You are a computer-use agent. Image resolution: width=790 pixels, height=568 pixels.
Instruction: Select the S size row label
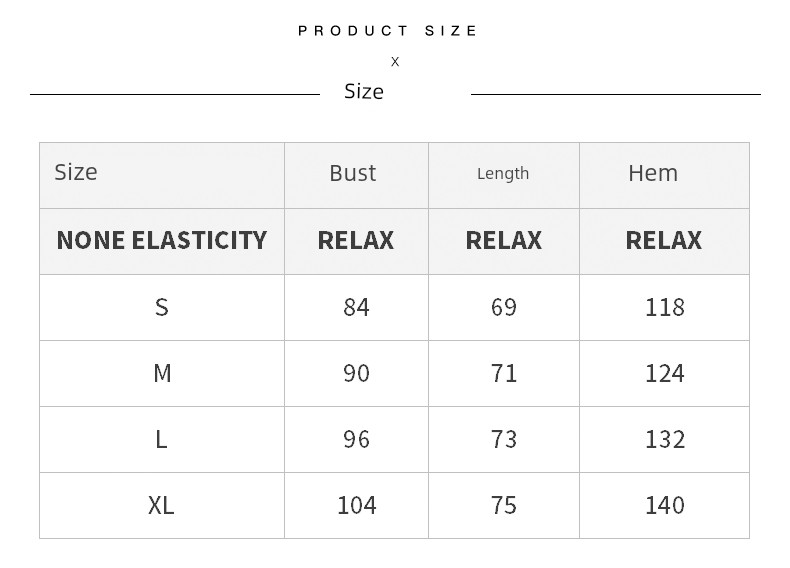pyautogui.click(x=162, y=307)
